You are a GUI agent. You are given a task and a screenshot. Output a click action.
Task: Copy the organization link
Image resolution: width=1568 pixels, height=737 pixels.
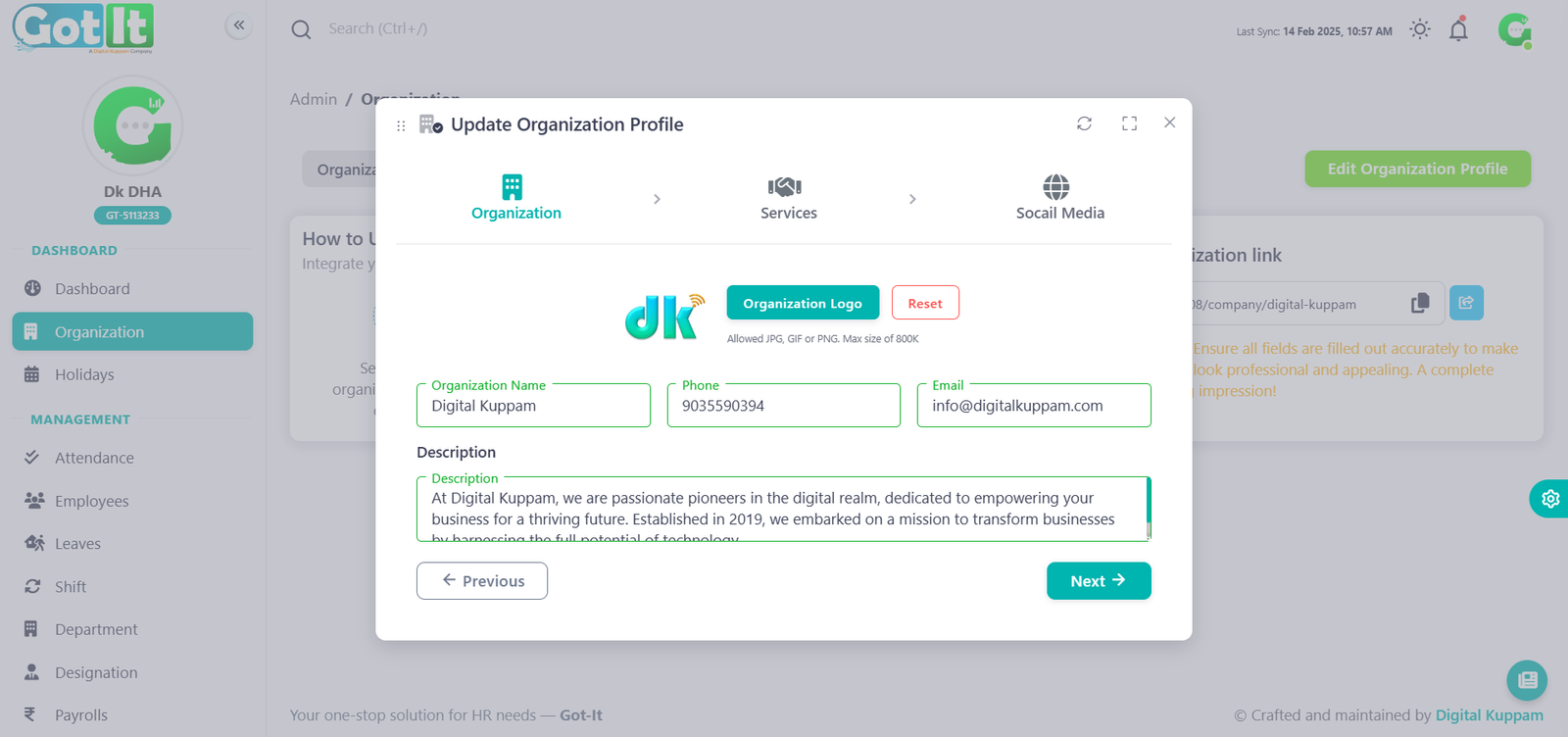pyautogui.click(x=1420, y=304)
